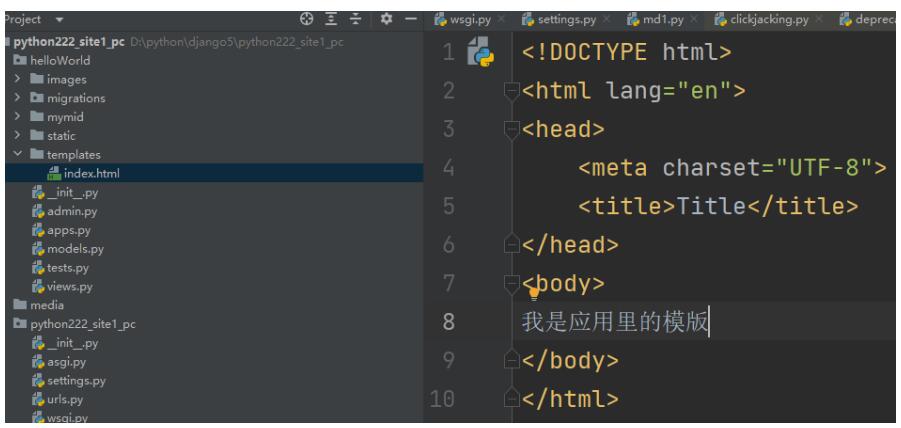Fold the head tag on line 3
Viewport: 901px width, 428px height.
tap(512, 130)
